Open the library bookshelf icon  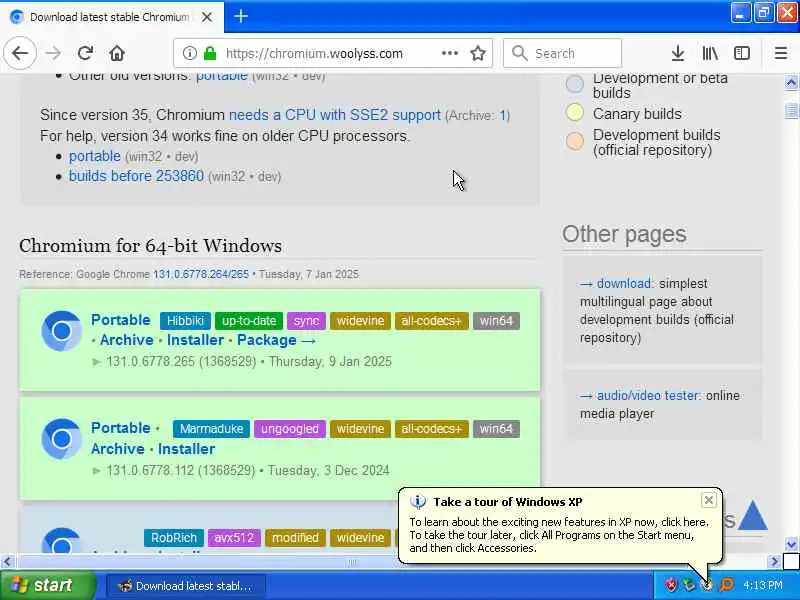click(710, 53)
